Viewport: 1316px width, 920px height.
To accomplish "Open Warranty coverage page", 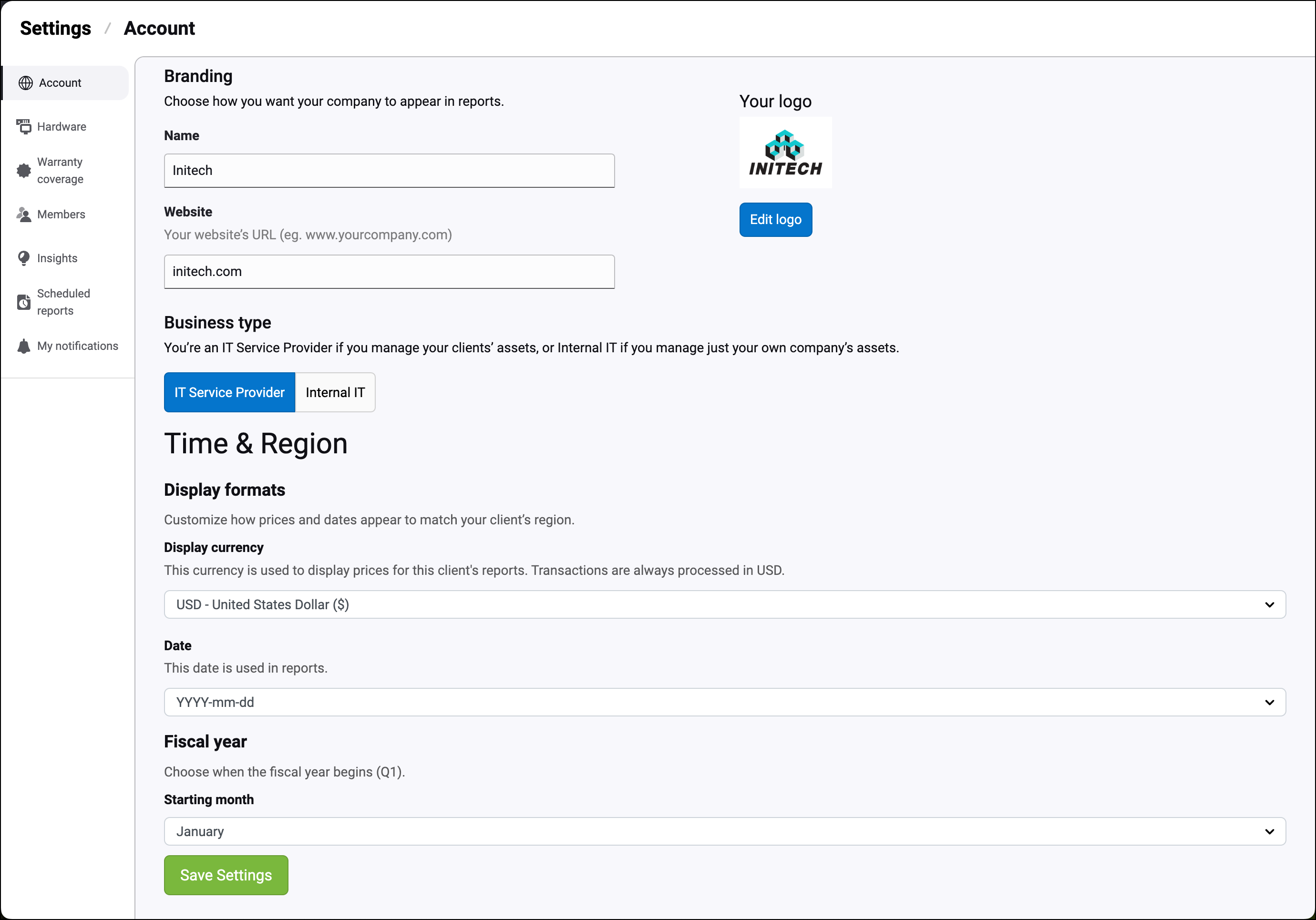I will click(x=60, y=171).
